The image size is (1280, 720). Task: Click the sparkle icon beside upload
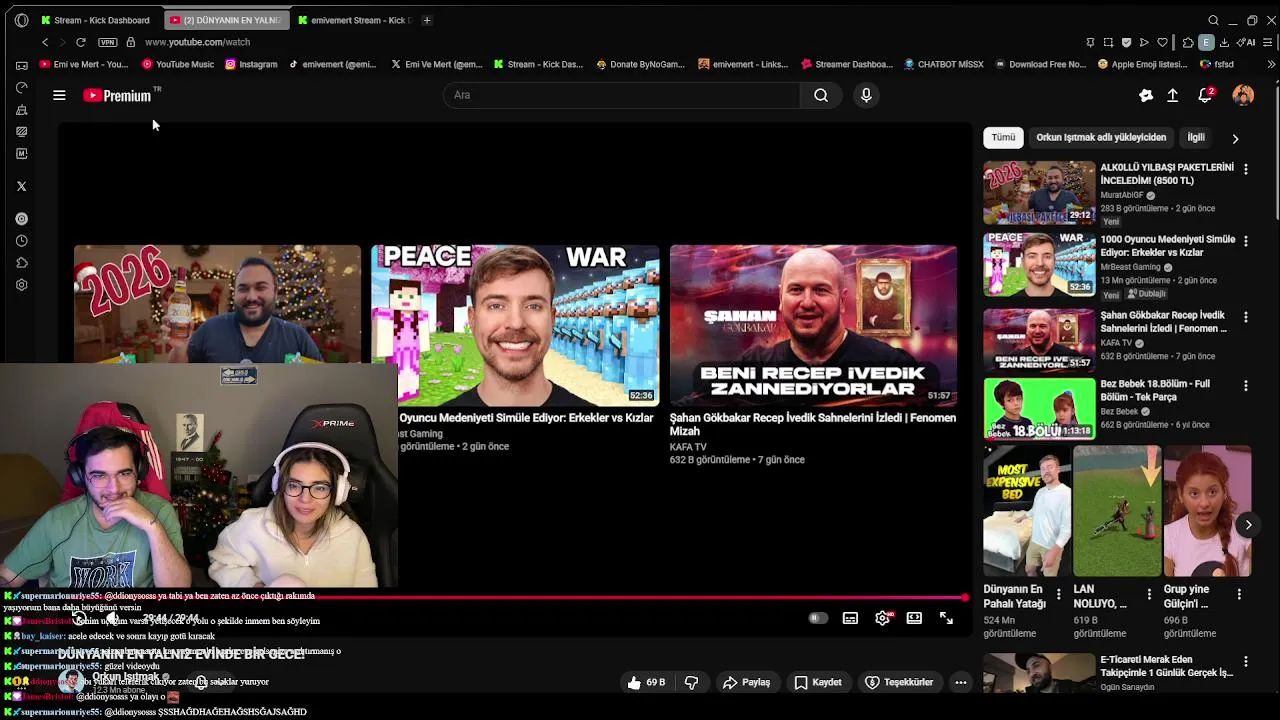[1146, 95]
